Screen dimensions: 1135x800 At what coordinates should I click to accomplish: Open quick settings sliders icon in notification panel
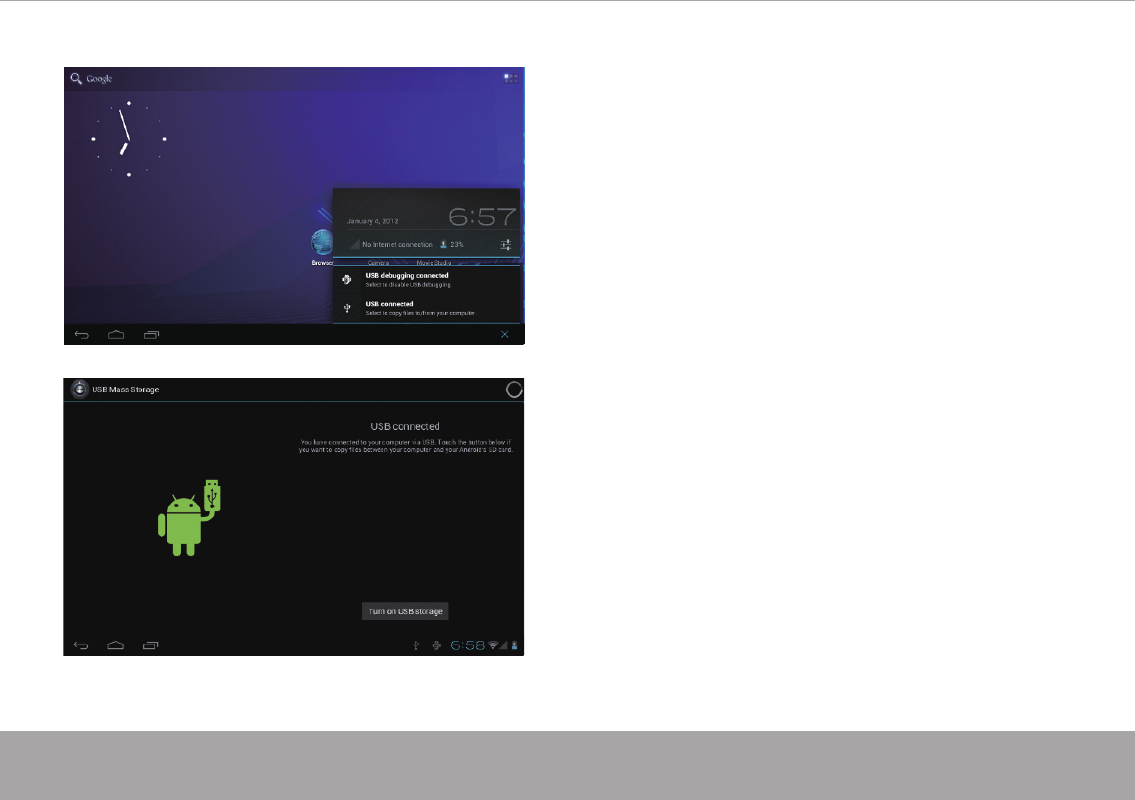(506, 245)
